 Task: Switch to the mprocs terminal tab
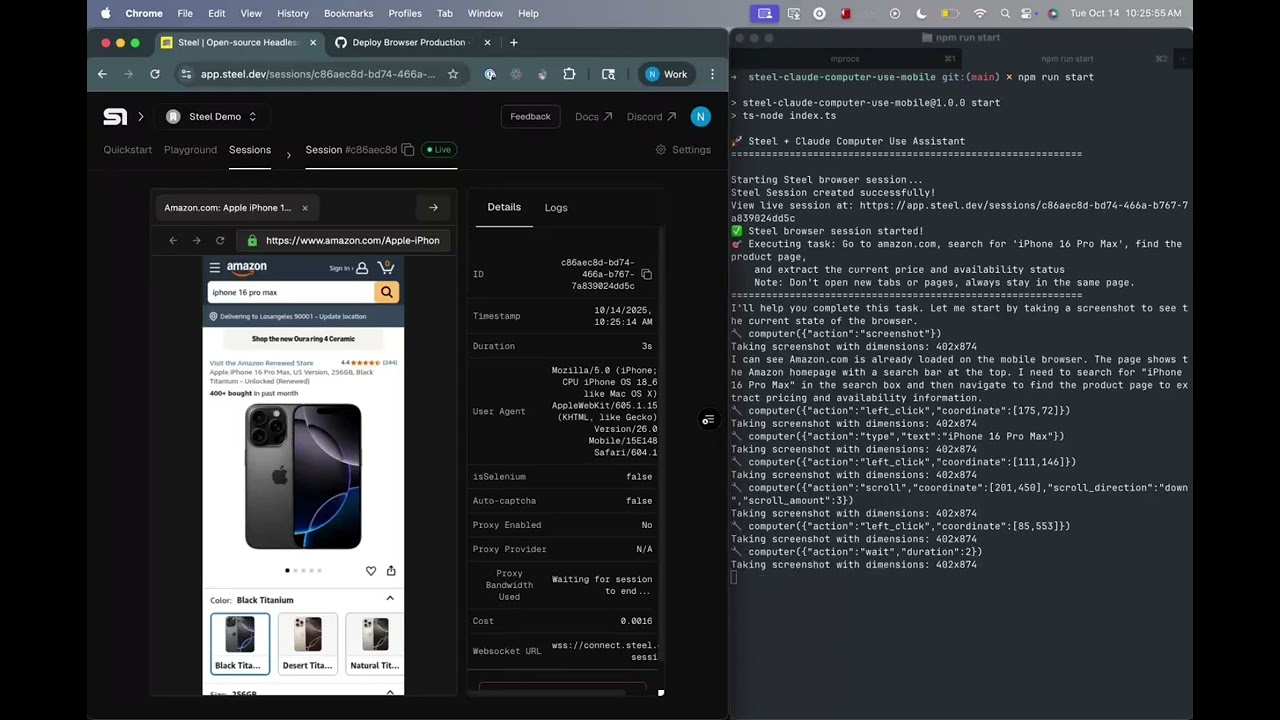(845, 59)
